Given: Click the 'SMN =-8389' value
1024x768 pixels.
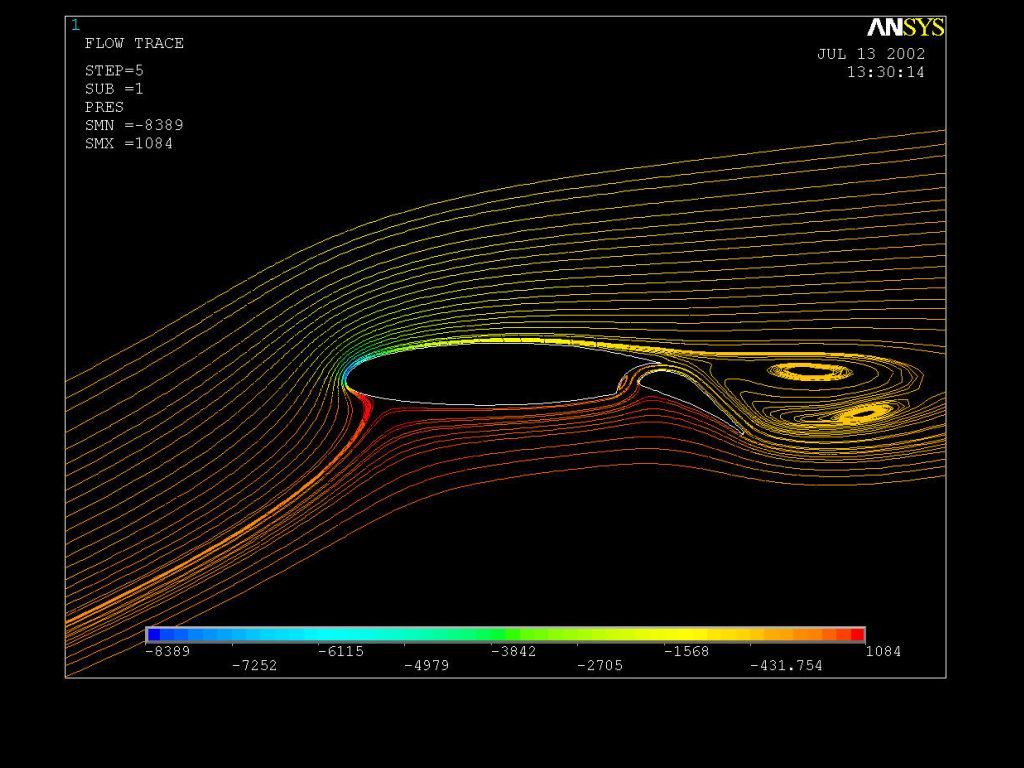Looking at the screenshot, I should pyautogui.click(x=134, y=125).
